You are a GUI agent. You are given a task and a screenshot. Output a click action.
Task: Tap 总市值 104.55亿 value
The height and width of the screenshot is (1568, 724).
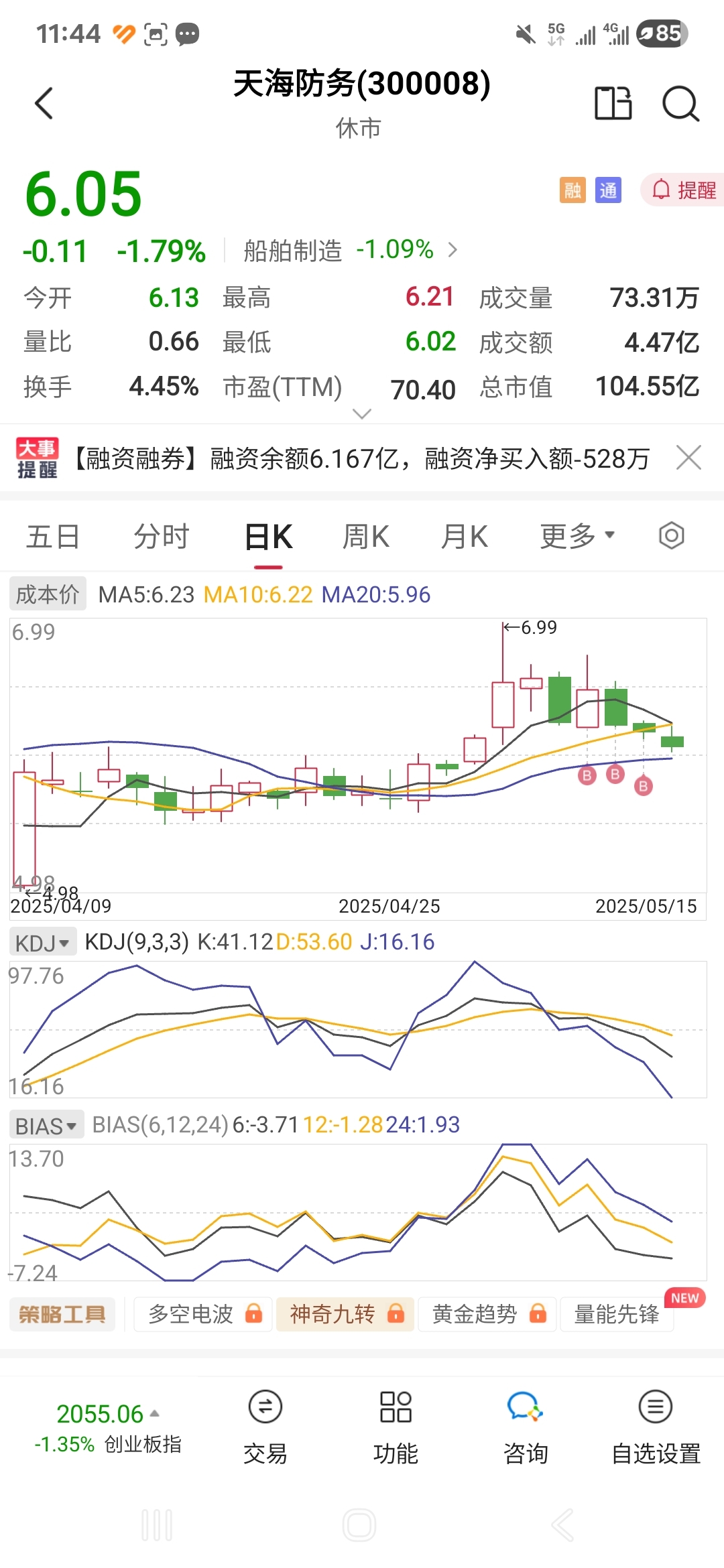(x=648, y=387)
